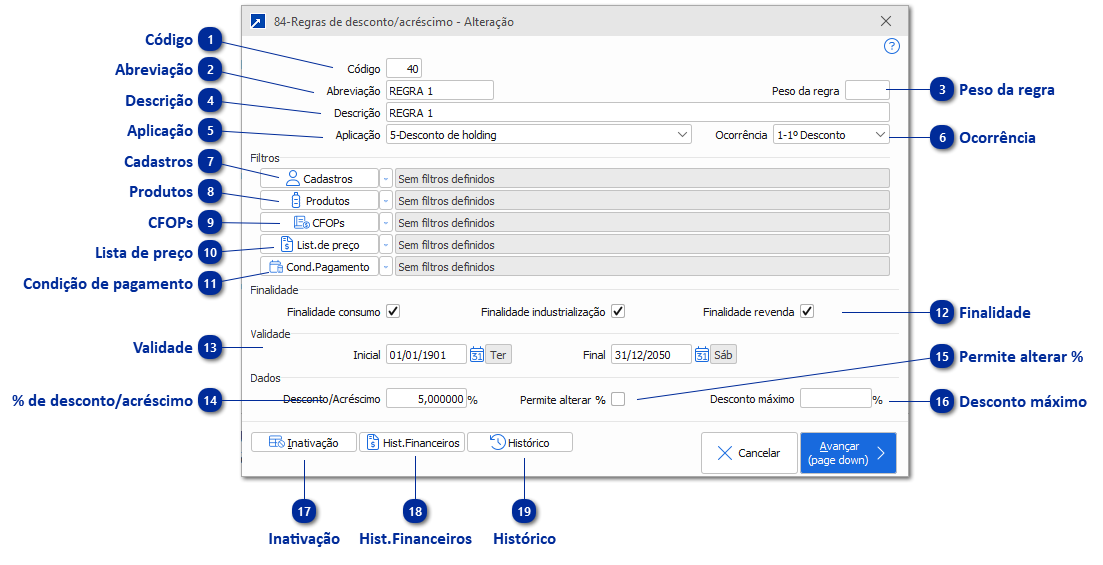The image size is (1103, 565).
Task: Uncheck Finalidade consumo checkbox
Action: pos(393,312)
